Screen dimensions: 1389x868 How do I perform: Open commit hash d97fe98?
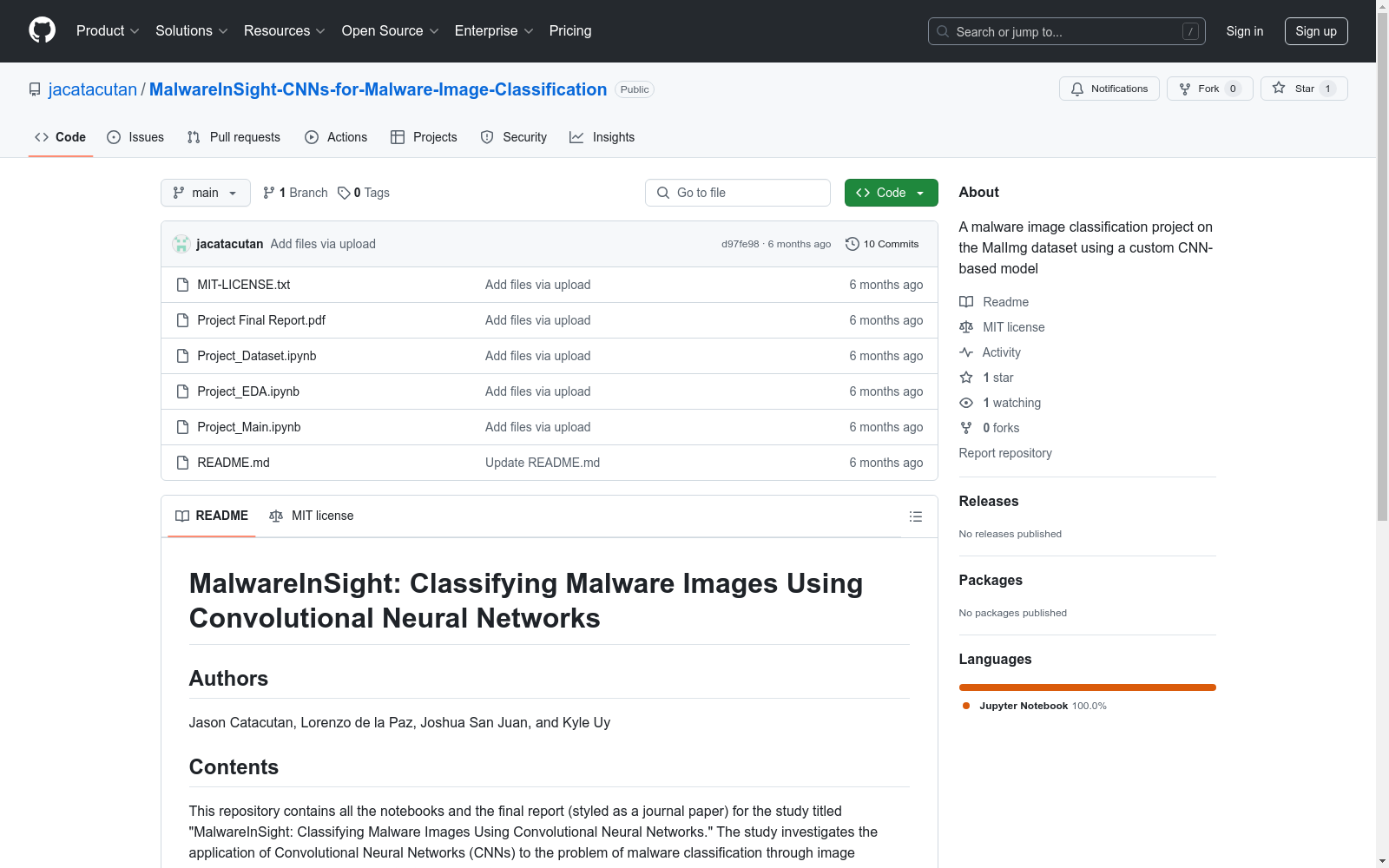click(741, 244)
